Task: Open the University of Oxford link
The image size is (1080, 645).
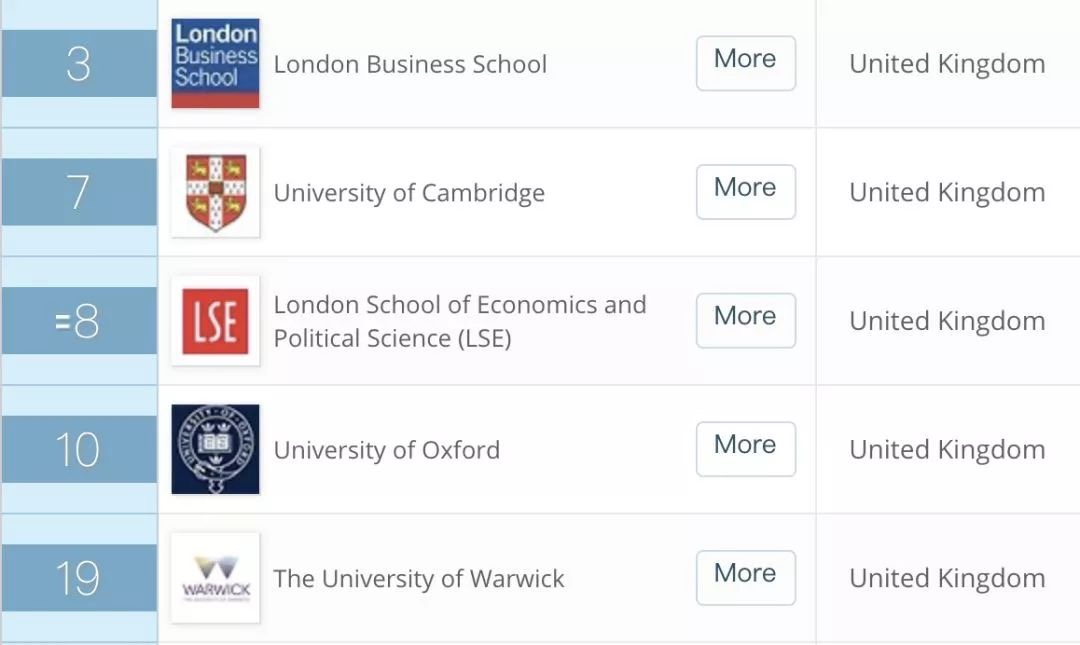Action: 387,450
